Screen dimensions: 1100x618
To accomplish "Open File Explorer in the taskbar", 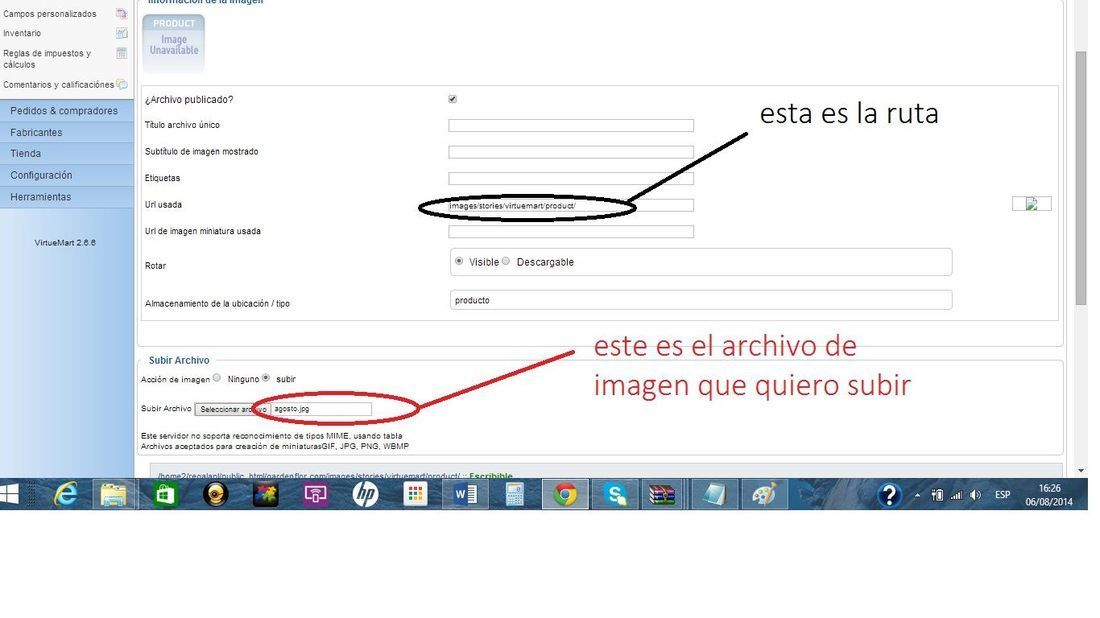I will pyautogui.click(x=114, y=495).
